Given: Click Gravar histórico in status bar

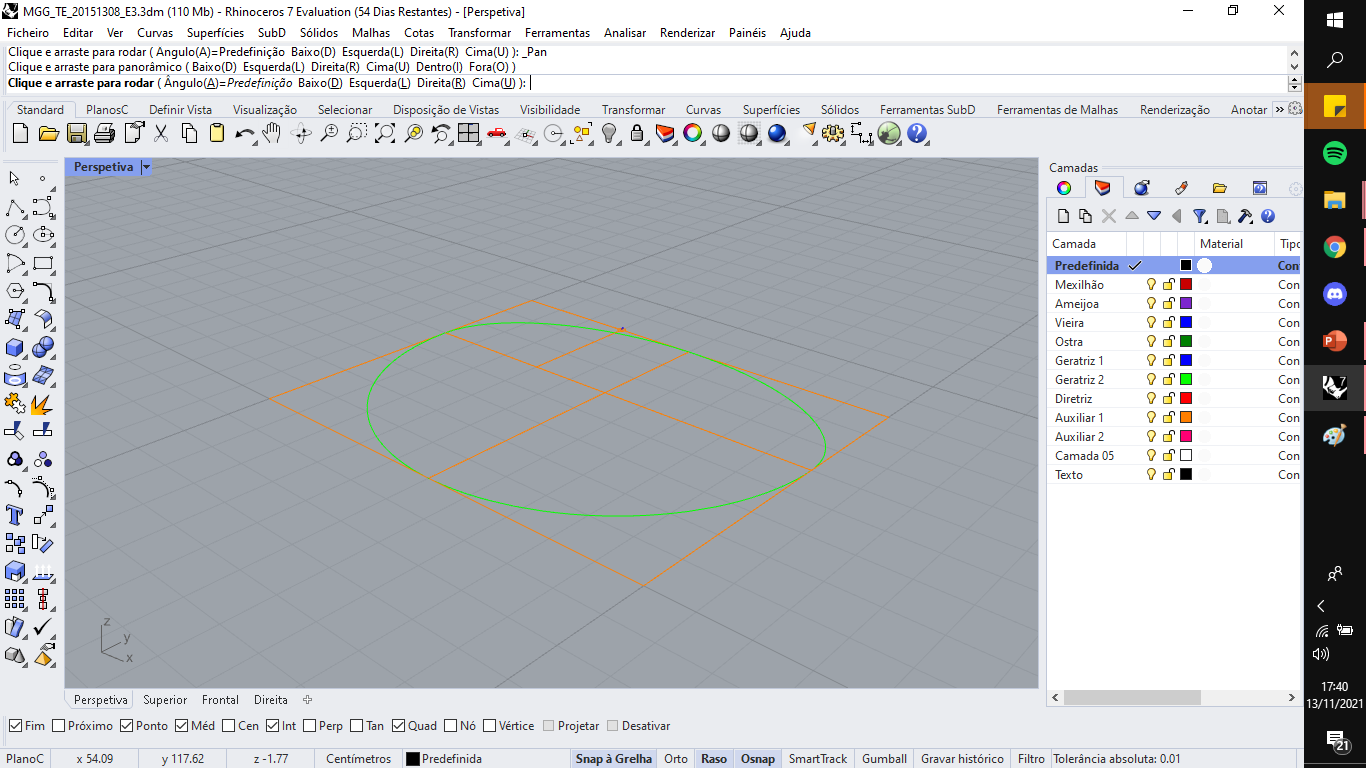Looking at the screenshot, I should [962, 759].
